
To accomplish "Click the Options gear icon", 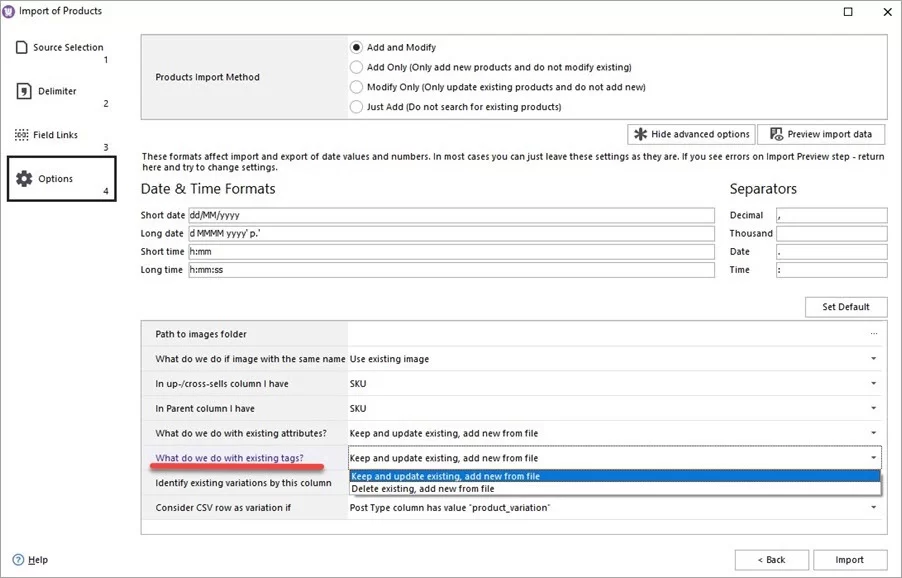I will tap(22, 177).
